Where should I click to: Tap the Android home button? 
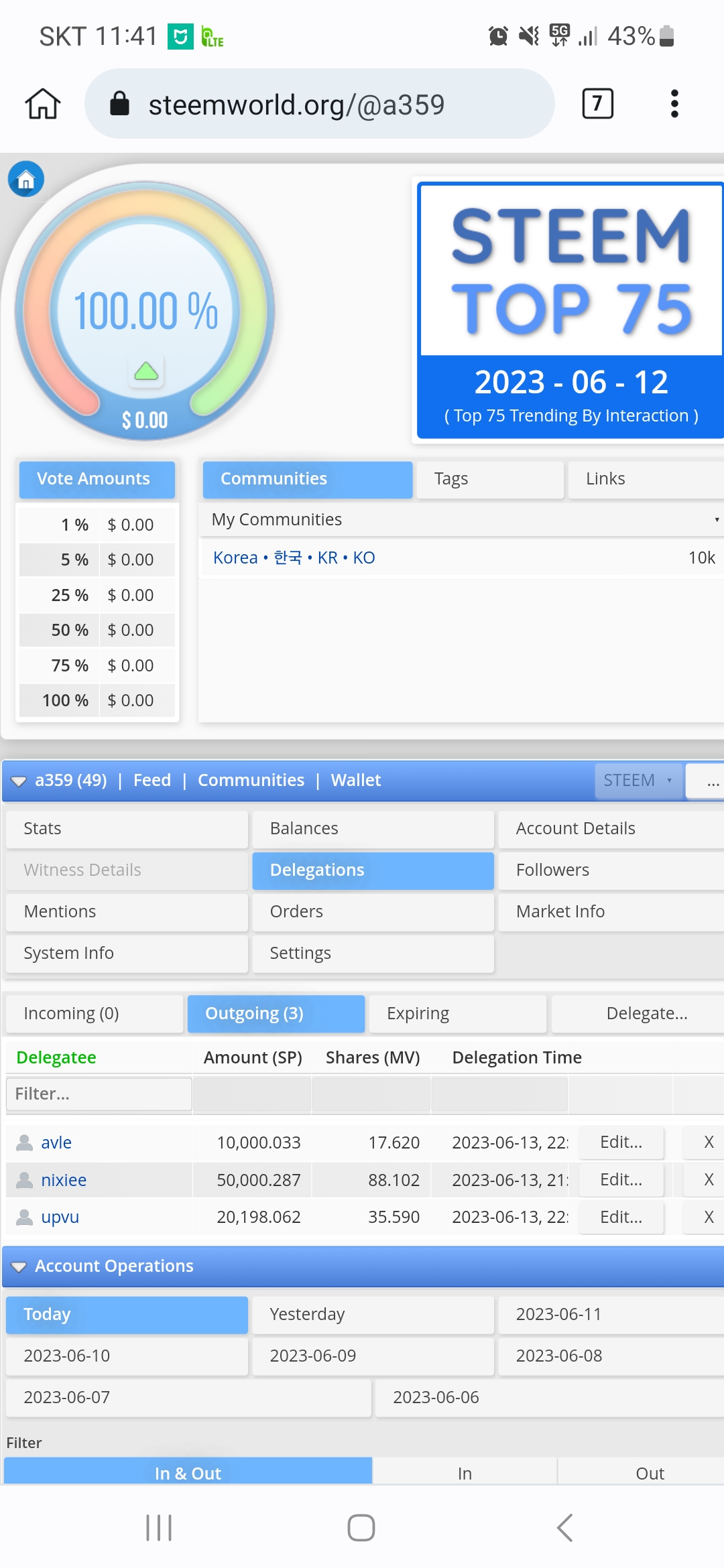[361, 1528]
